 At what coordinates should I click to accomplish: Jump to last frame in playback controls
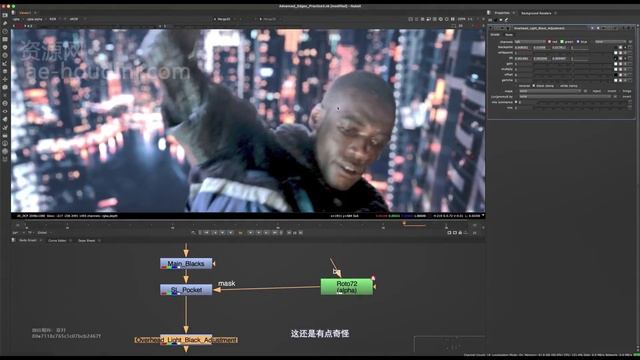[275, 232]
